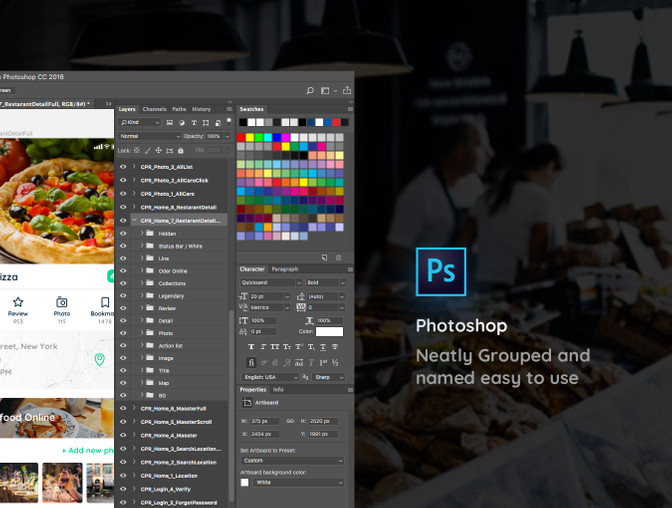
Task: Switch to the History tab
Action: [x=201, y=109]
